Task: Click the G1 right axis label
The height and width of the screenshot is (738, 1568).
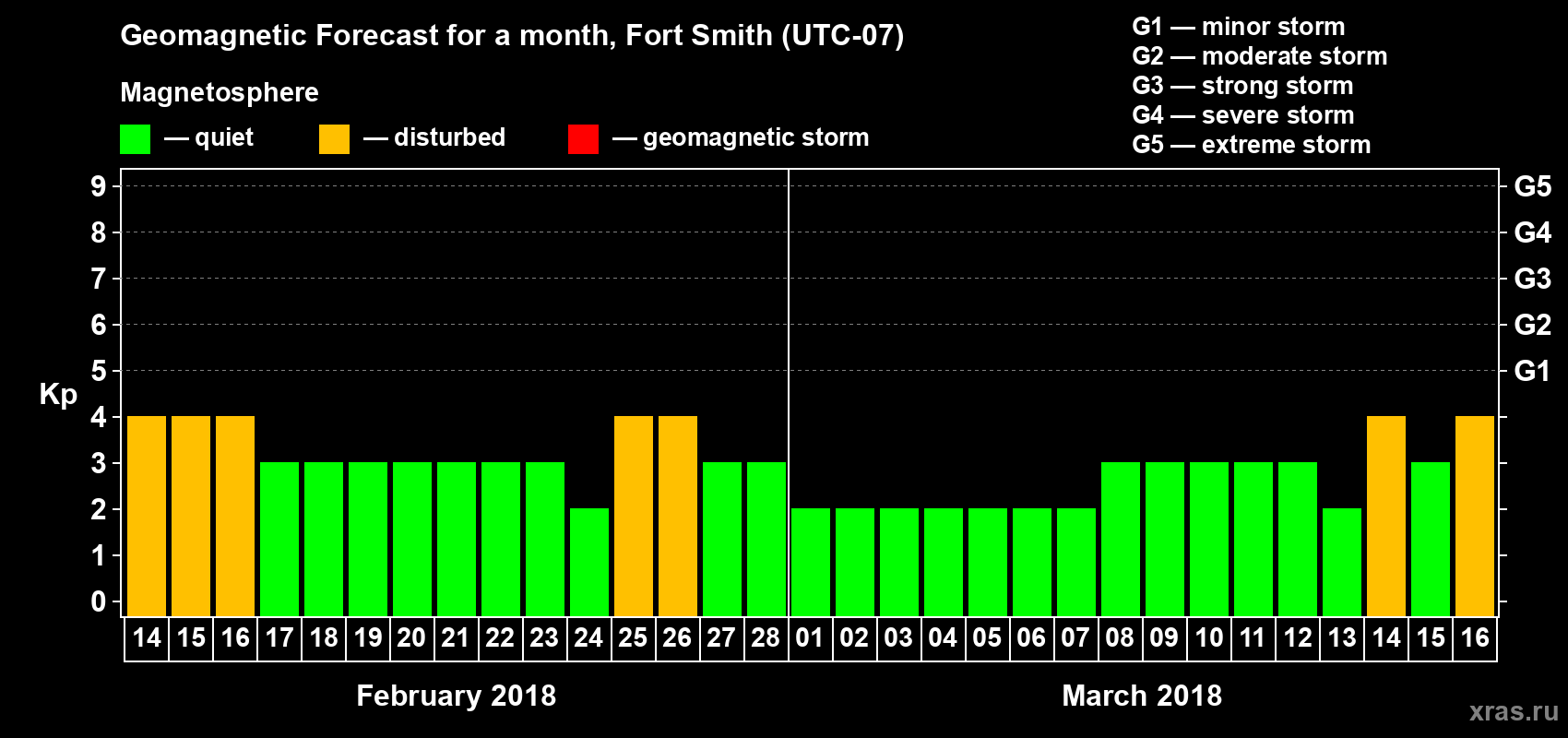Action: click(1533, 371)
